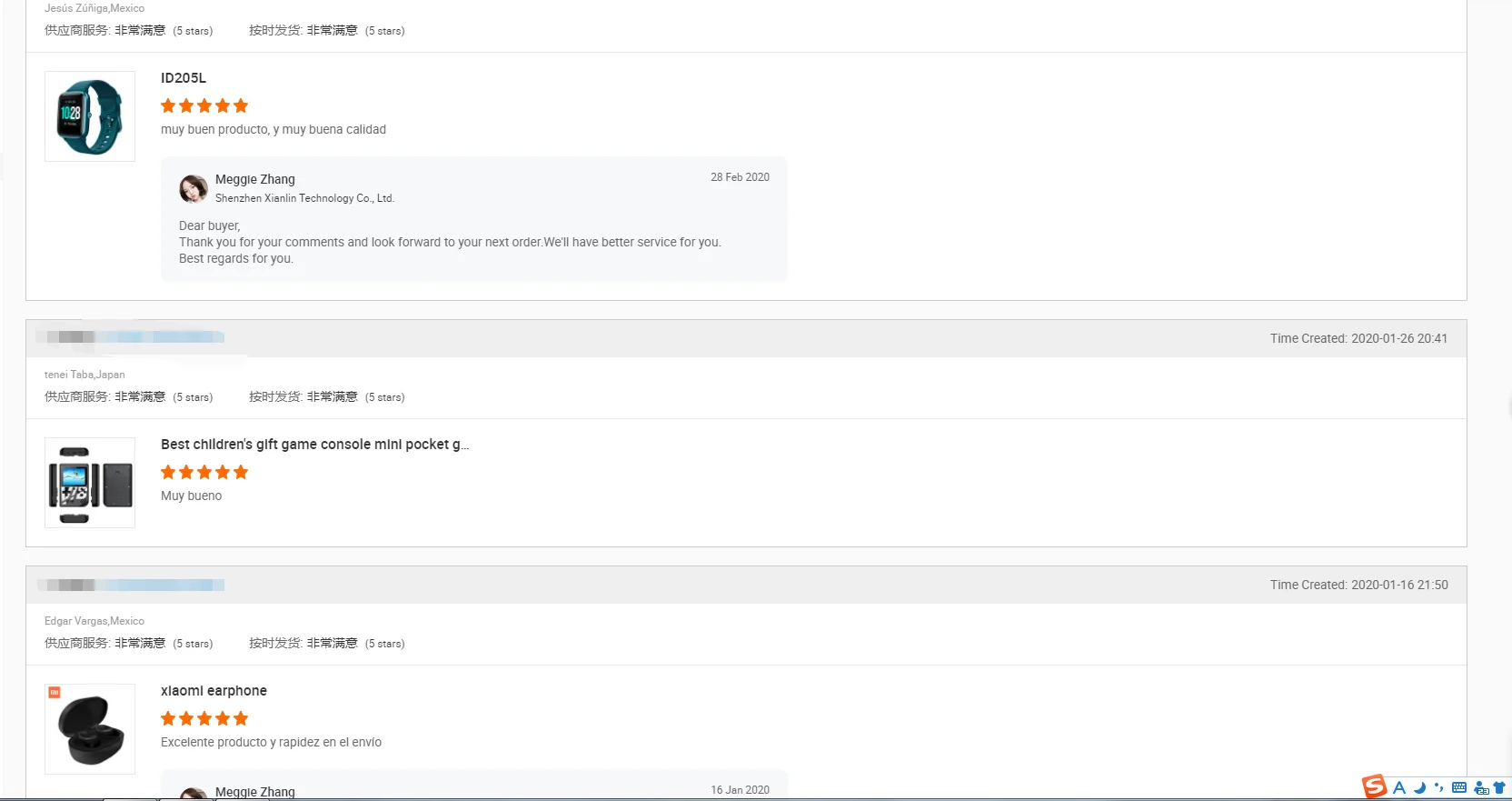
Task: Open the Sogou skin shirt icon
Action: [x=1499, y=787]
